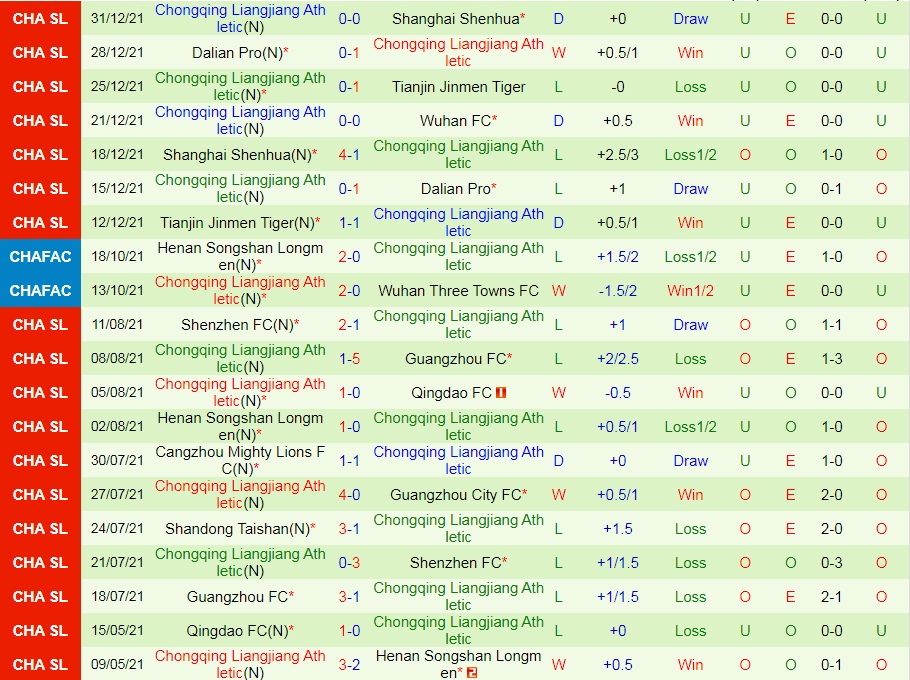Click the Loss1/2 result on 02/08/21
The height and width of the screenshot is (680, 910).
tap(691, 426)
